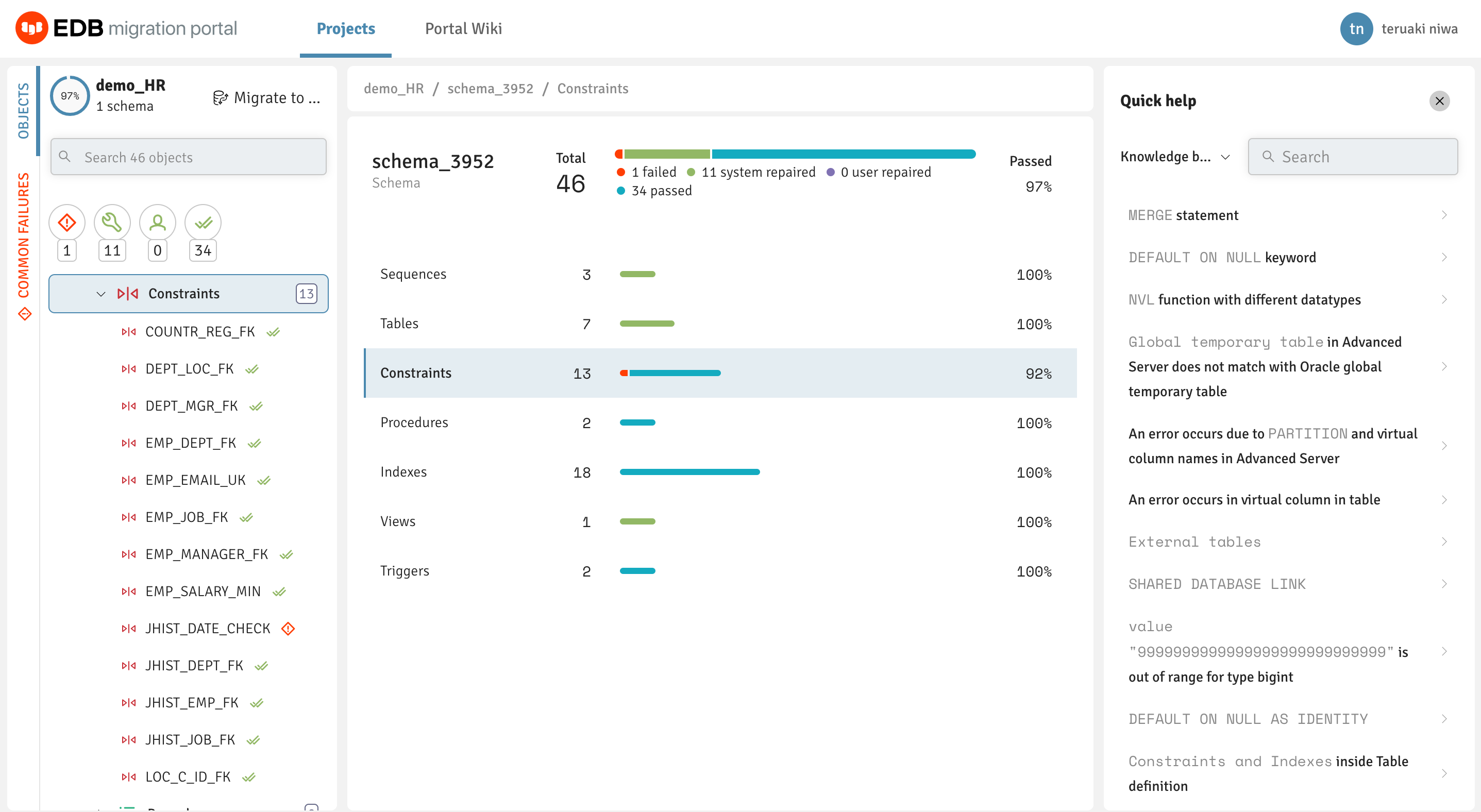Close the Quick help panel
This screenshot has width=1481, height=812.
1439,101
